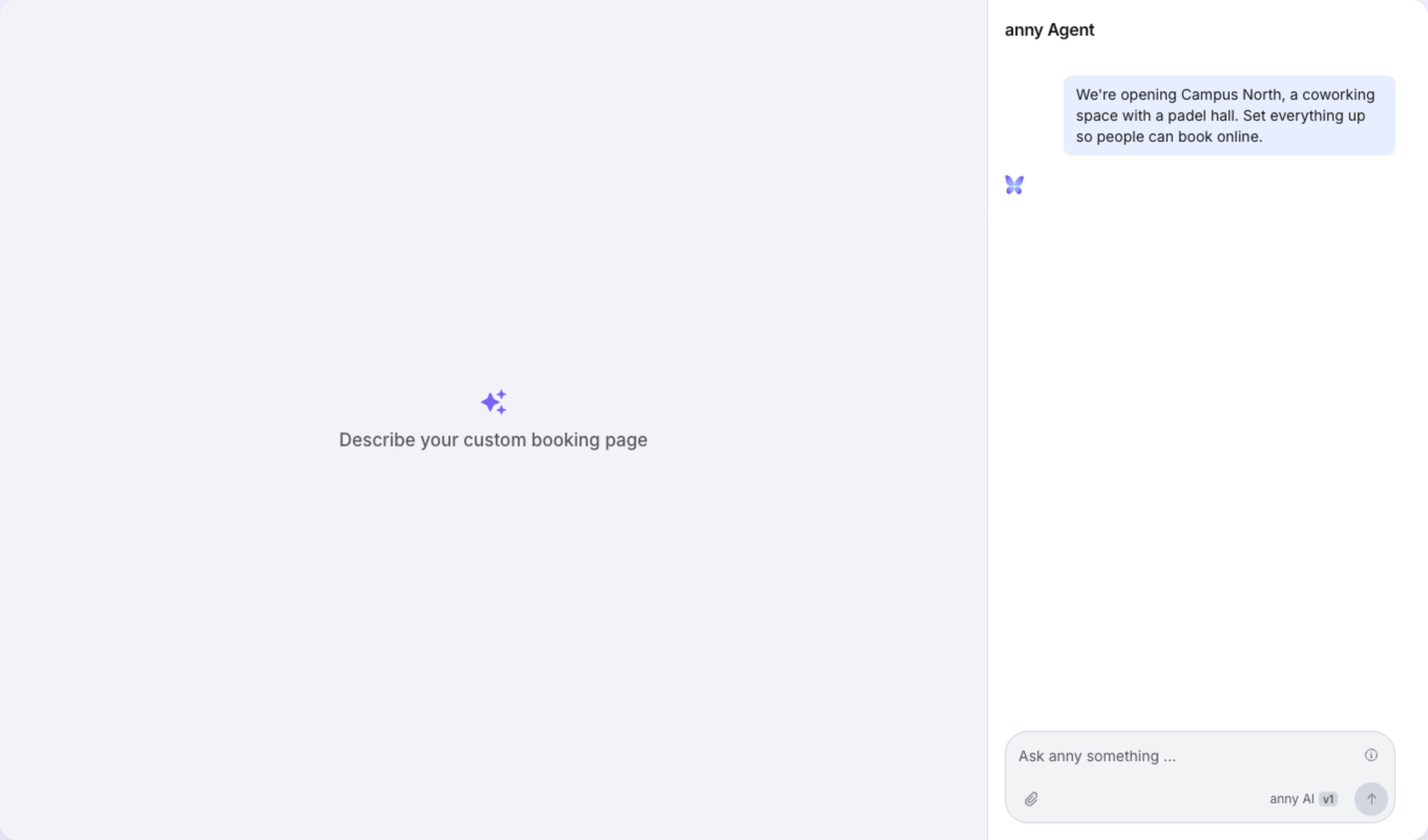
Task: Click the 'anny Agent' panel title
Action: pyautogui.click(x=1049, y=30)
